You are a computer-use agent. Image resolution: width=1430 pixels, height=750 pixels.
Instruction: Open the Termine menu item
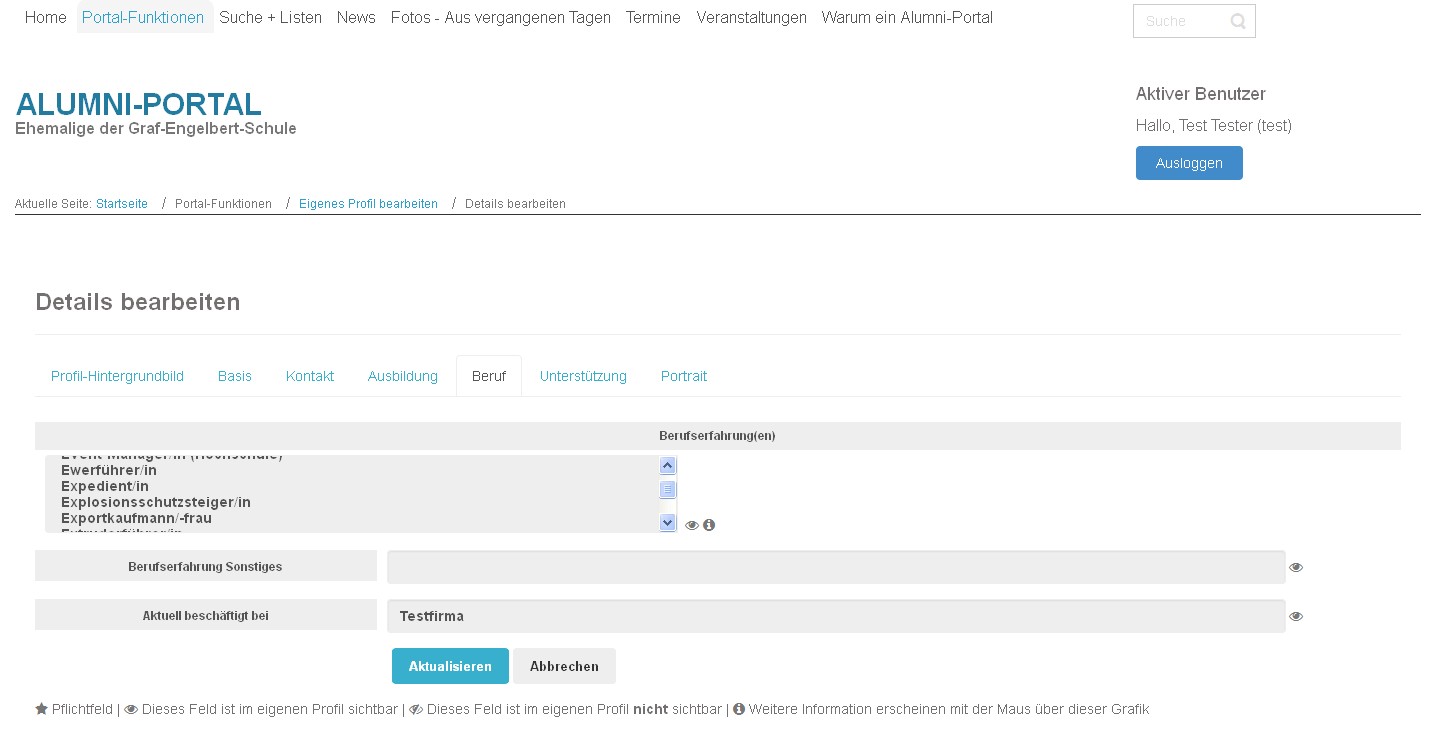point(653,18)
